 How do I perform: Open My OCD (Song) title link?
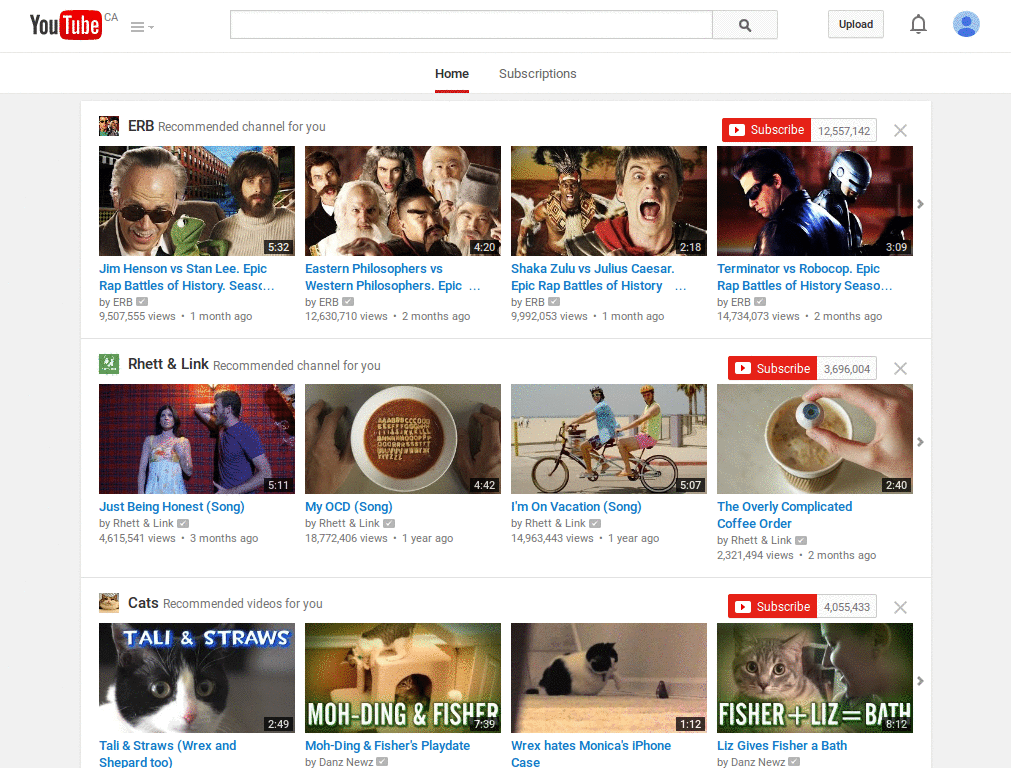(349, 507)
